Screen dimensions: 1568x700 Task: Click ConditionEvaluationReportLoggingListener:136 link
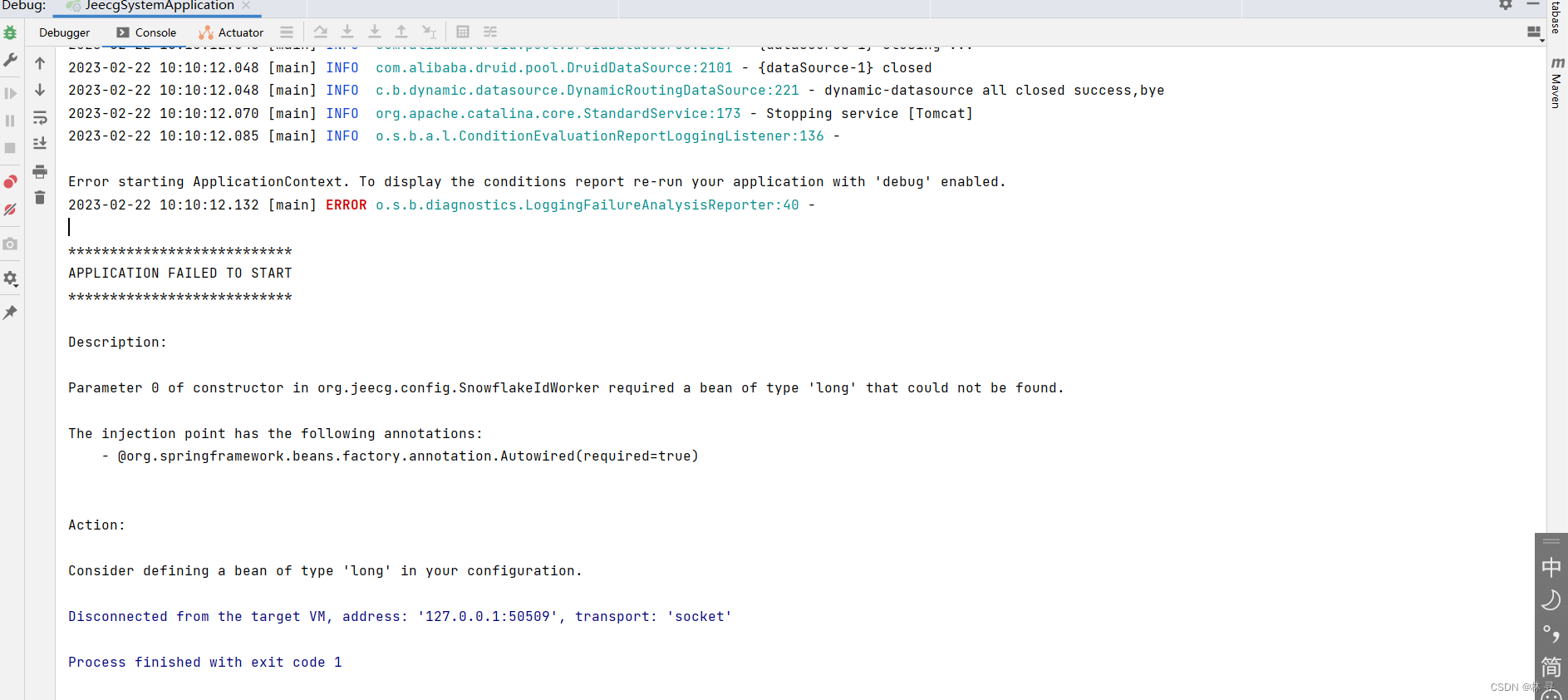point(600,136)
